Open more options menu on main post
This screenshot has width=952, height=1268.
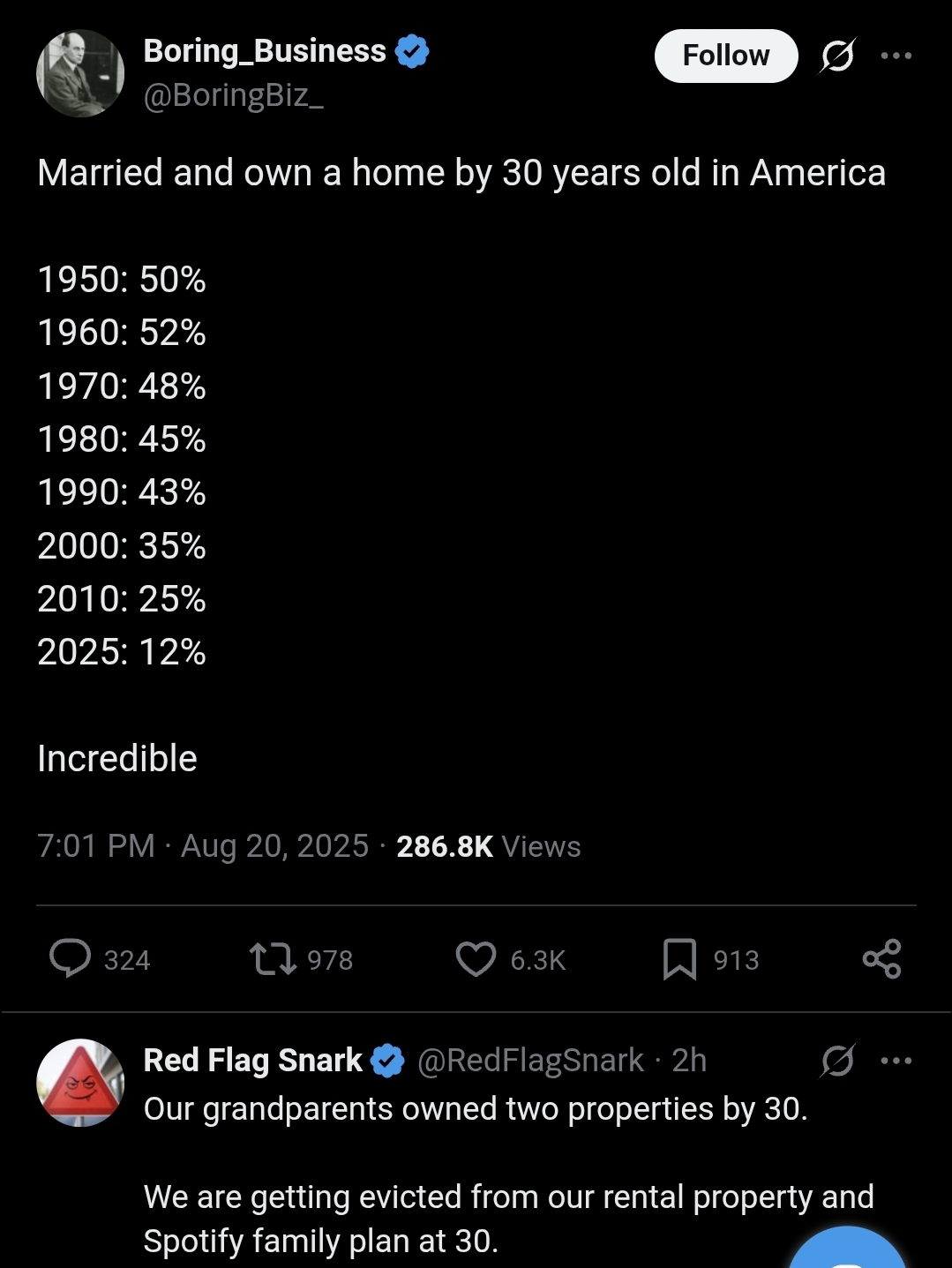pos(896,56)
